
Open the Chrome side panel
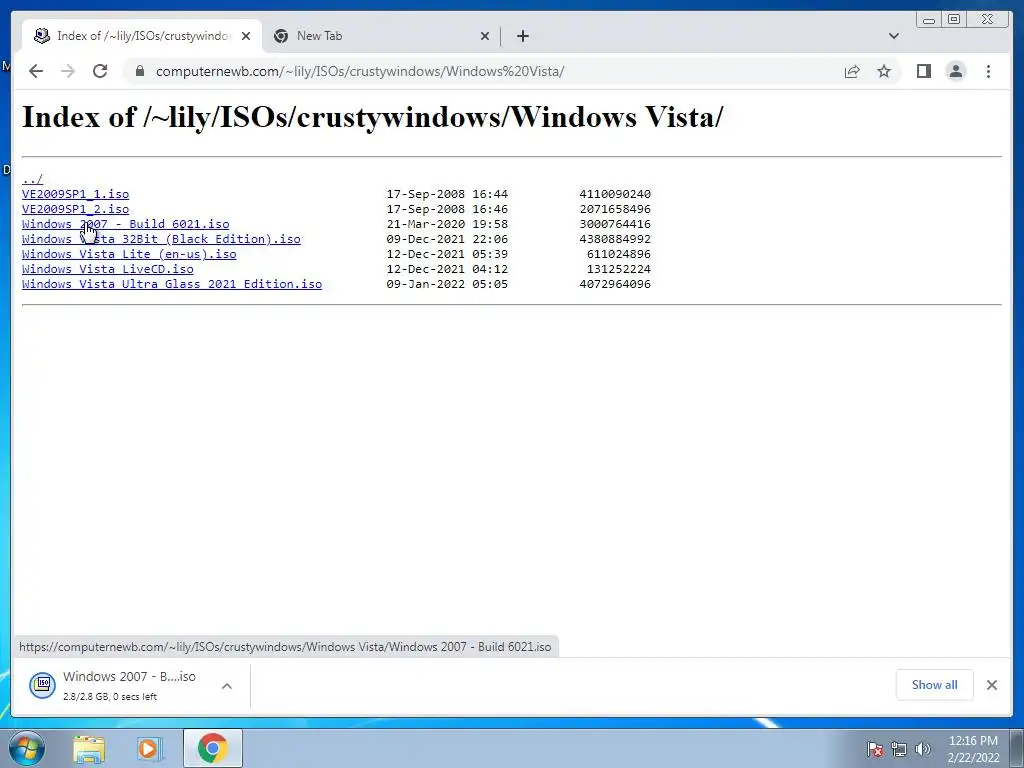point(923,71)
